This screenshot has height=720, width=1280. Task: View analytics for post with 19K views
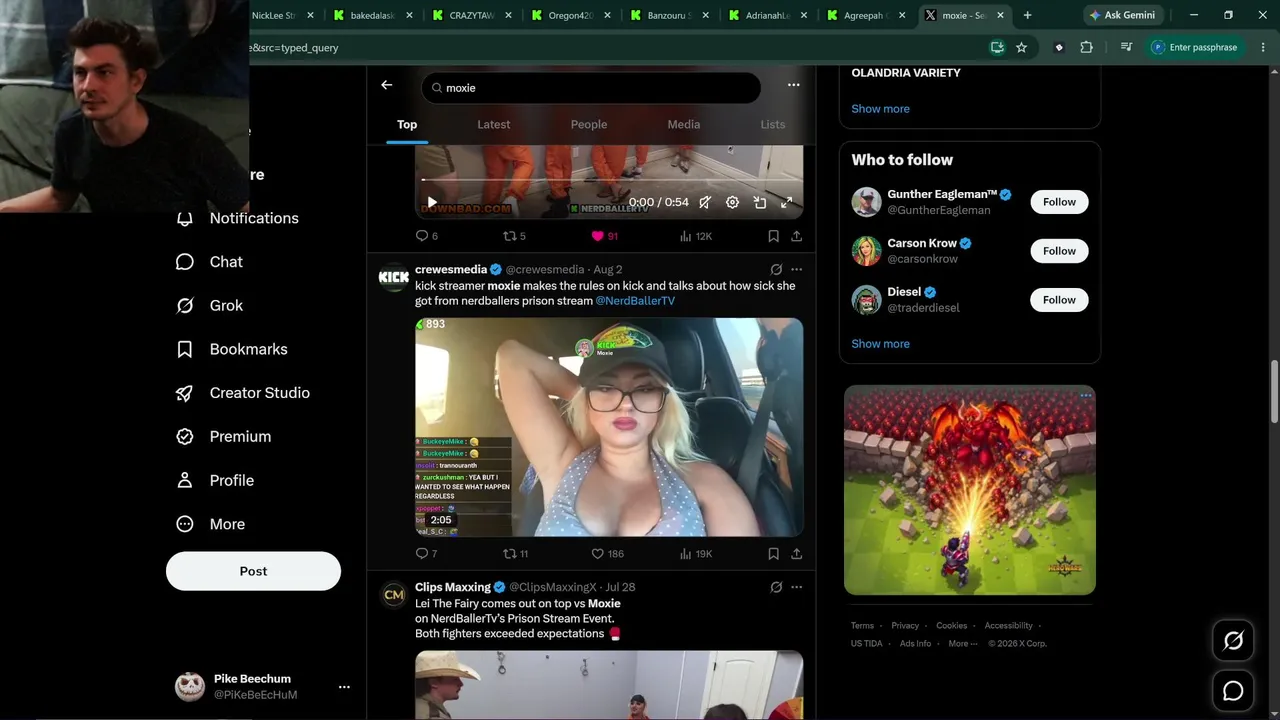pyautogui.click(x=696, y=553)
